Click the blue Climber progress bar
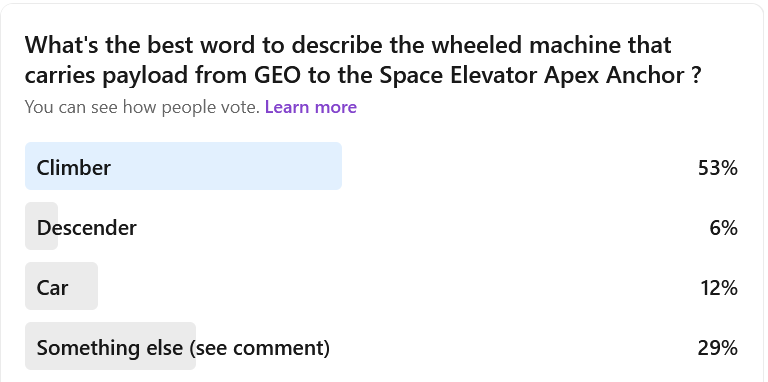Screen dimensions: 768x382 click(183, 166)
